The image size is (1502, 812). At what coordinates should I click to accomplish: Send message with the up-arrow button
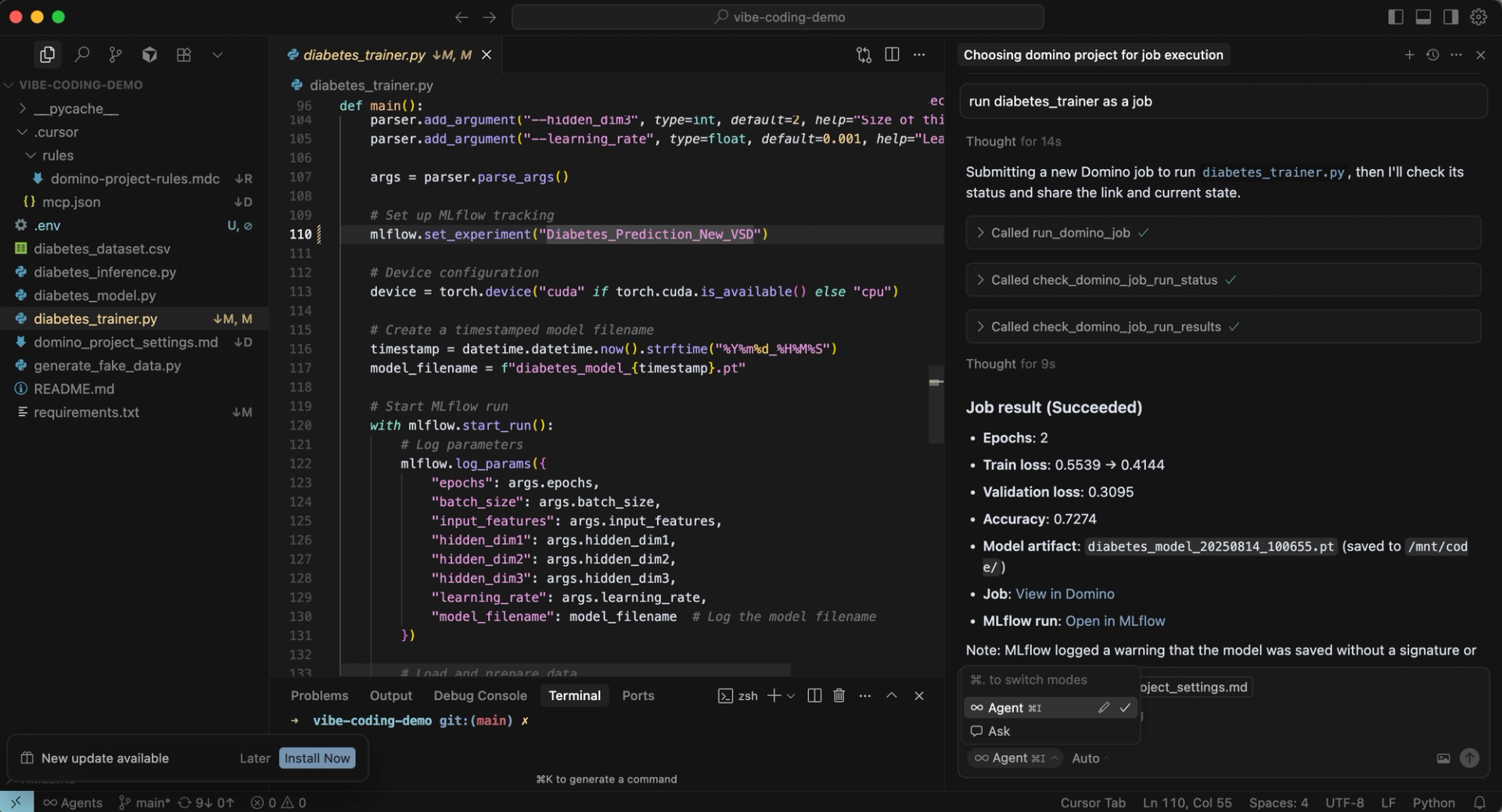coord(1469,758)
